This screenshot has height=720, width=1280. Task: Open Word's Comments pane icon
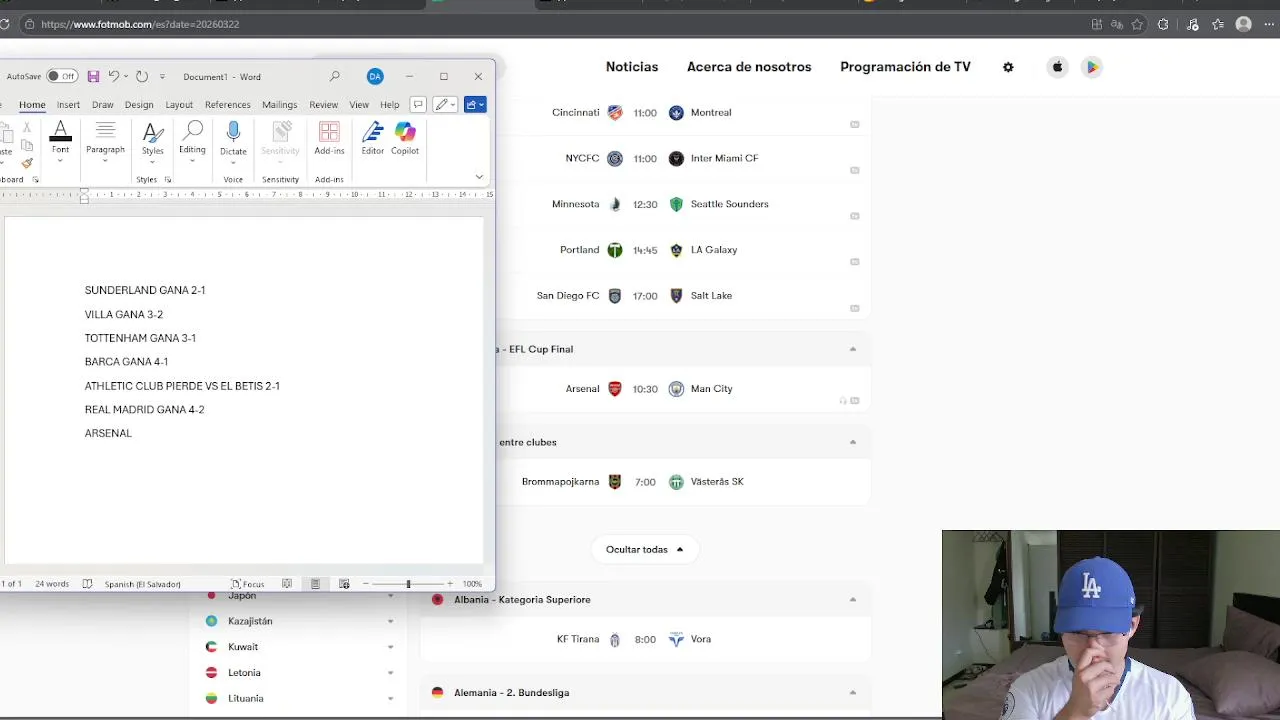pyautogui.click(x=418, y=104)
